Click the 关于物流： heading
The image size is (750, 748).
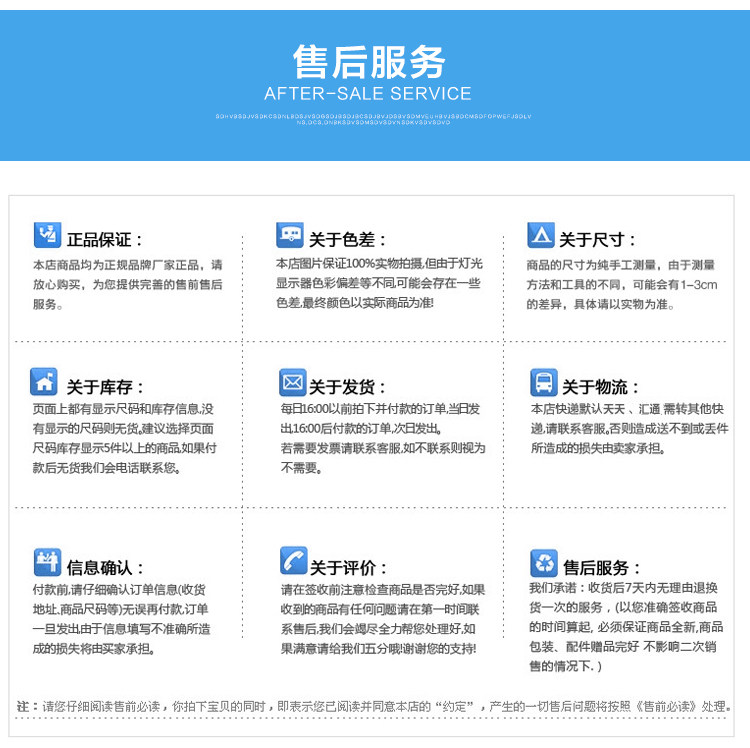point(600,387)
